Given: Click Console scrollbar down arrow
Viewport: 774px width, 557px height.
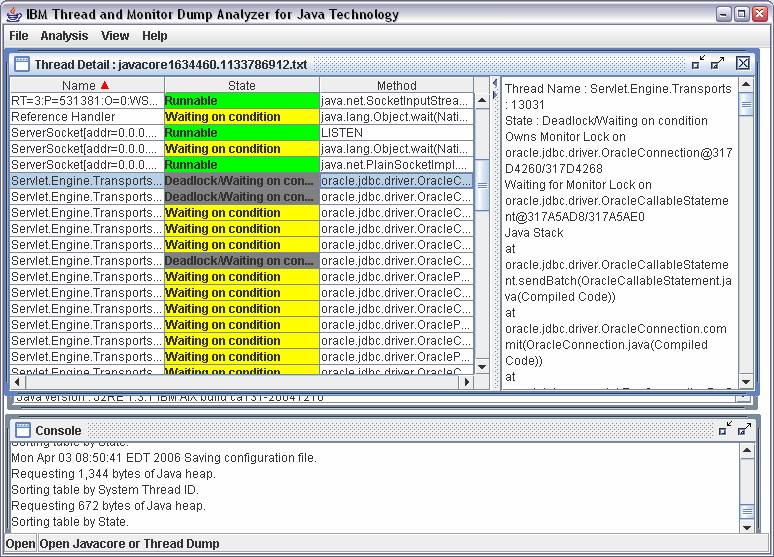Looking at the screenshot, I should click(x=747, y=527).
